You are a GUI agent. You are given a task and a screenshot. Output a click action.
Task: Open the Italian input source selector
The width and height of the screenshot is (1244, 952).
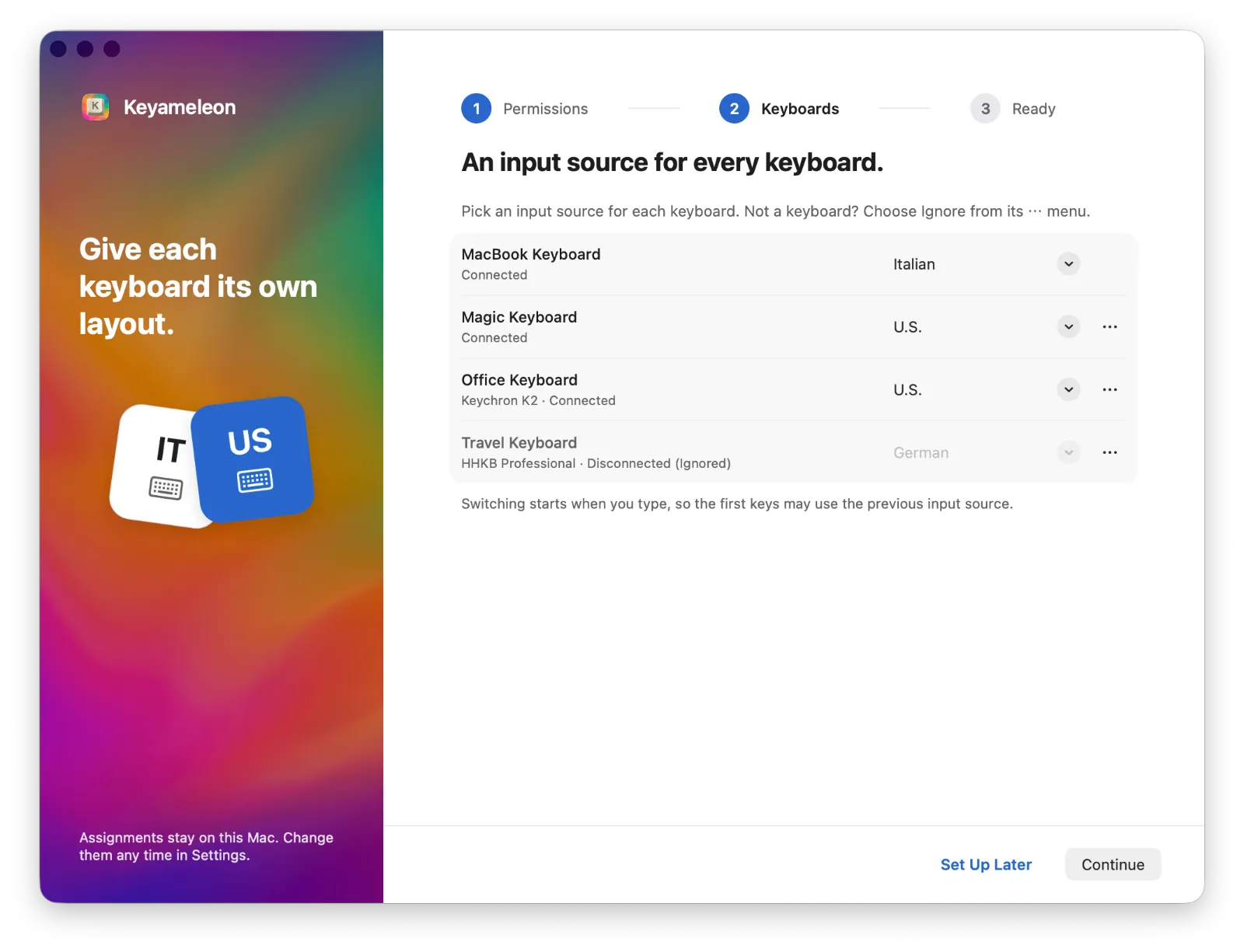[x=986, y=264]
